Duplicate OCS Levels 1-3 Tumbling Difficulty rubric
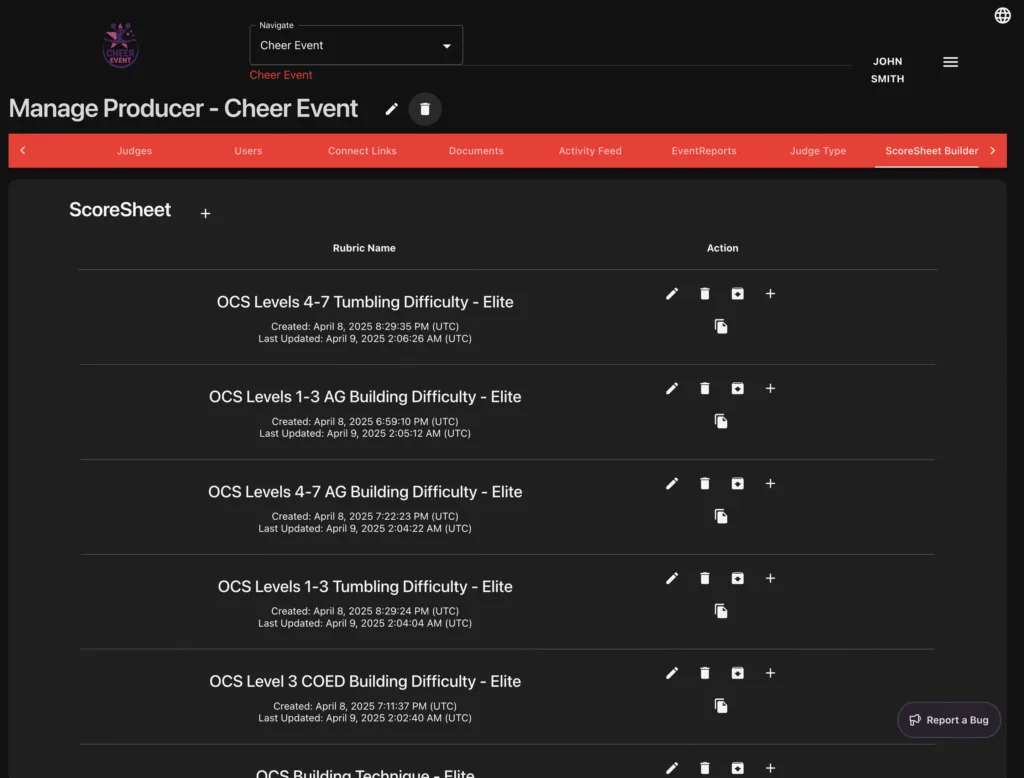The height and width of the screenshot is (778, 1024). pyautogui.click(x=720, y=611)
